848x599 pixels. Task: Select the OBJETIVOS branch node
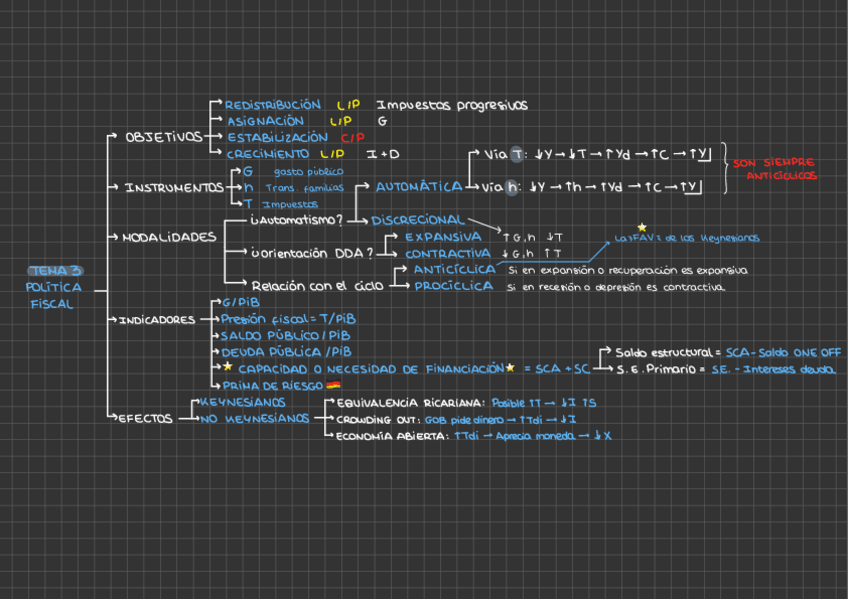coord(163,137)
